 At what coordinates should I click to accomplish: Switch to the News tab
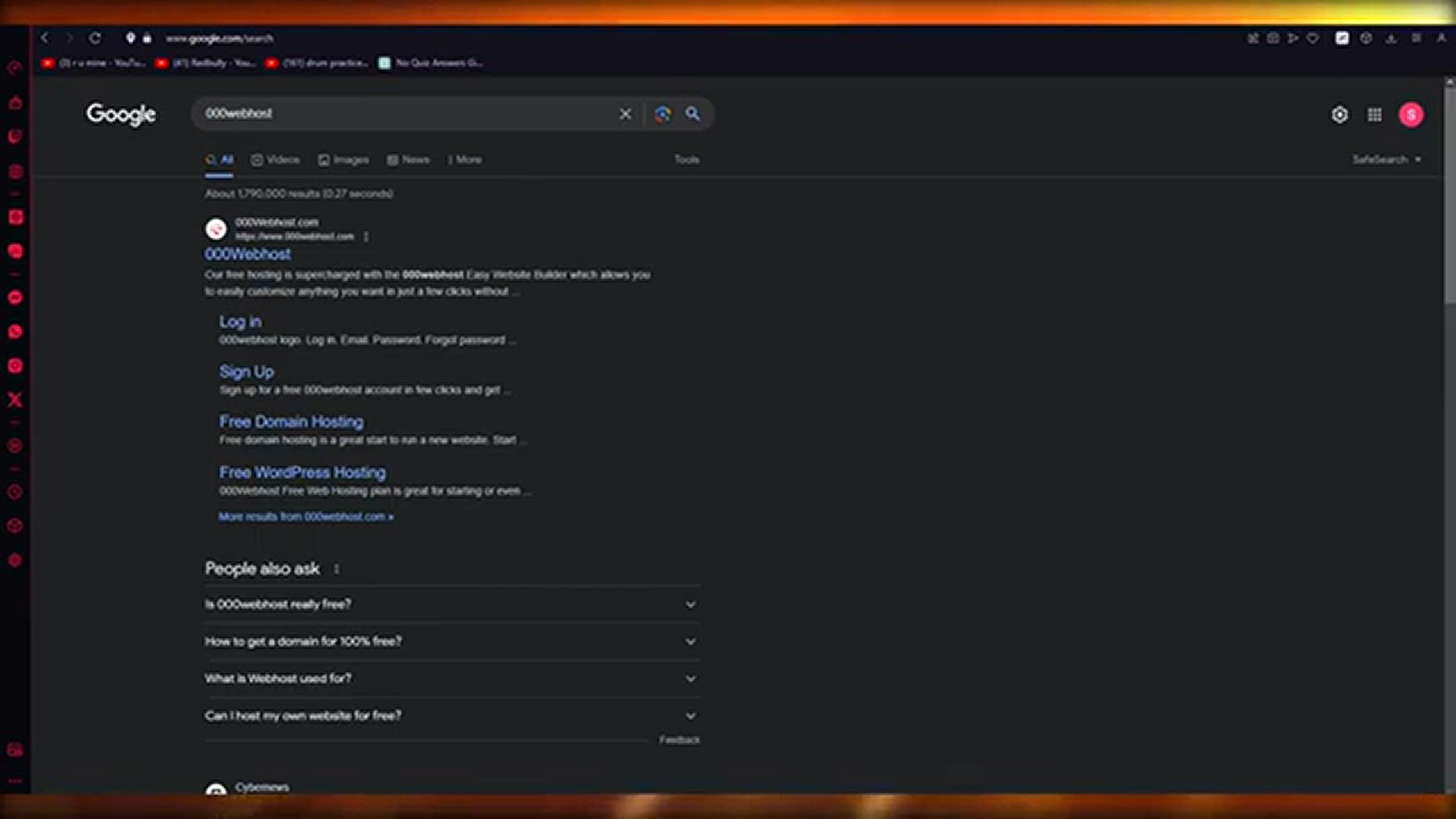click(409, 159)
